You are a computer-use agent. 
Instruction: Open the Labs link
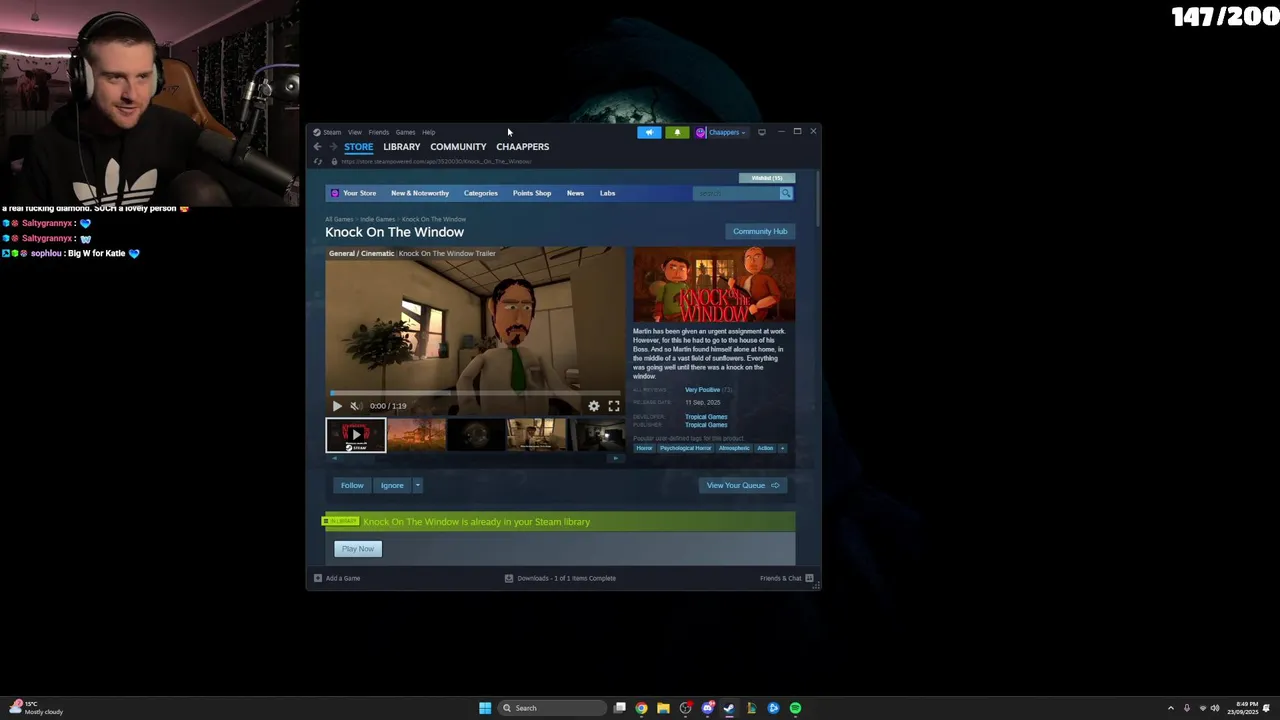coord(607,193)
